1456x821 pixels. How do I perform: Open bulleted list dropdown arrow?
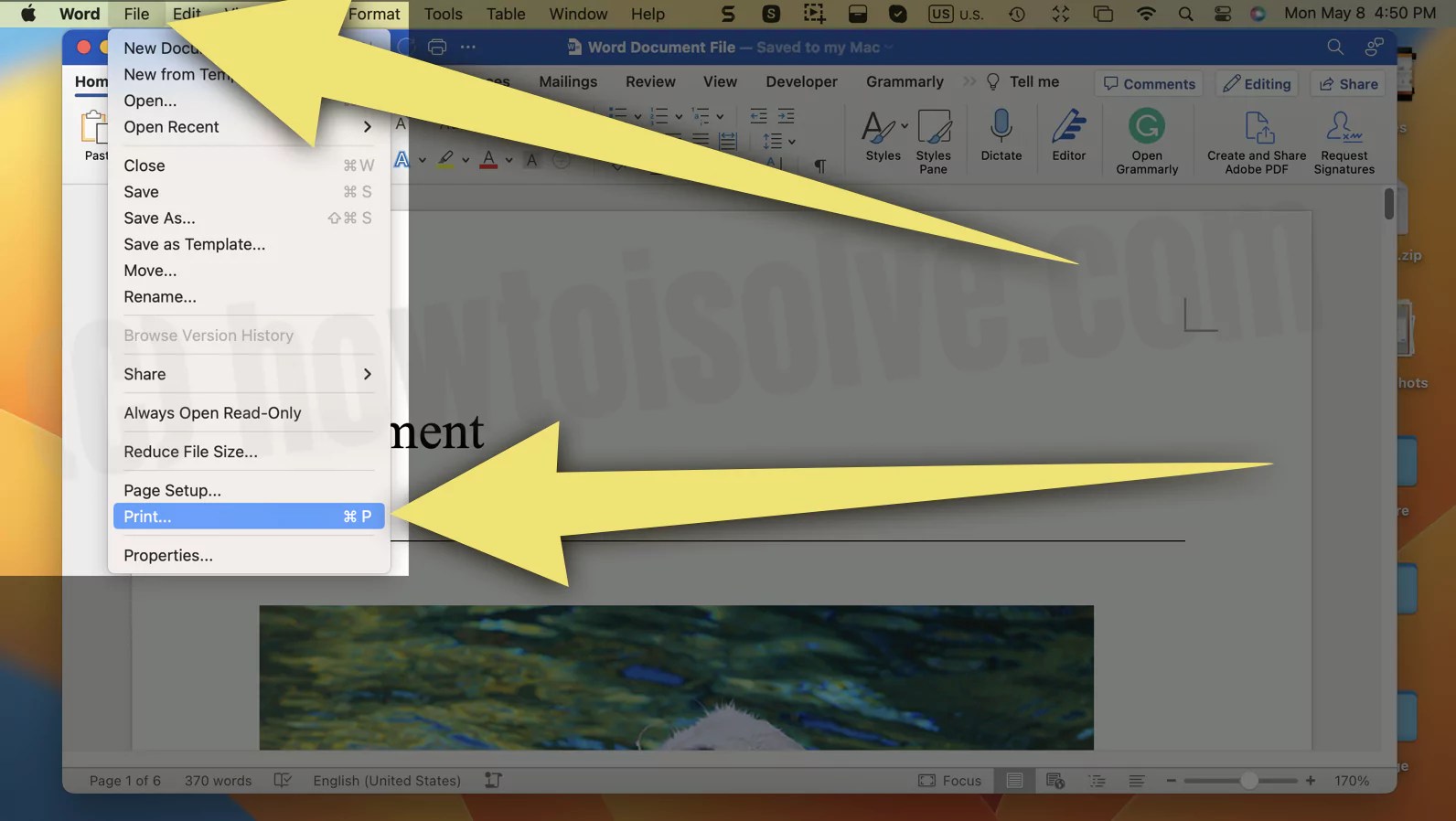[637, 117]
